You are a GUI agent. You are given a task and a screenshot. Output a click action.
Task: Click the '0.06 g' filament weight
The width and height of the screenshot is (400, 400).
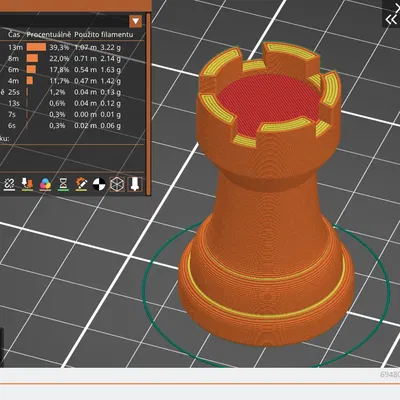(111, 125)
